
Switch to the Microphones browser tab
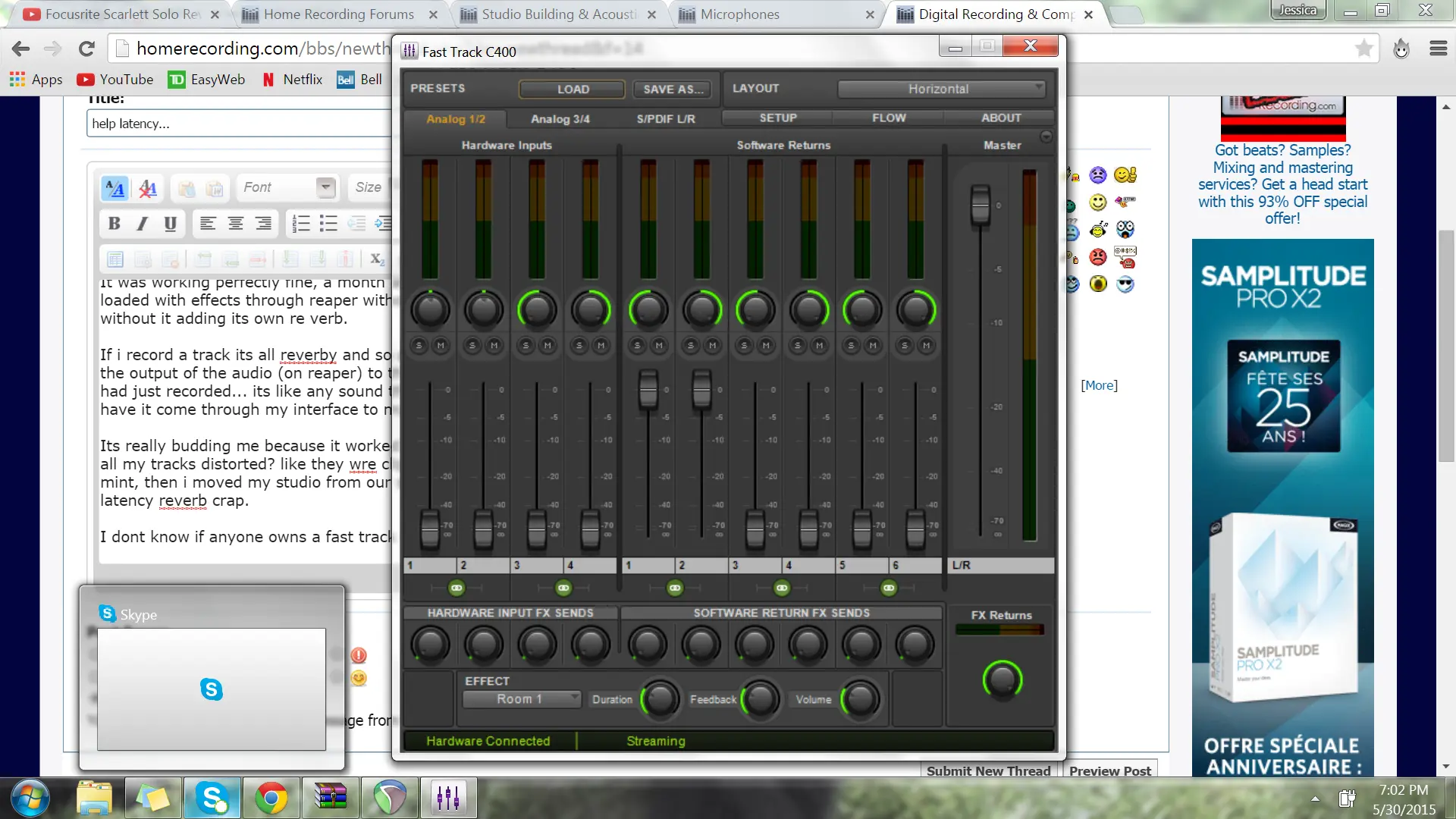pyautogui.click(x=775, y=14)
